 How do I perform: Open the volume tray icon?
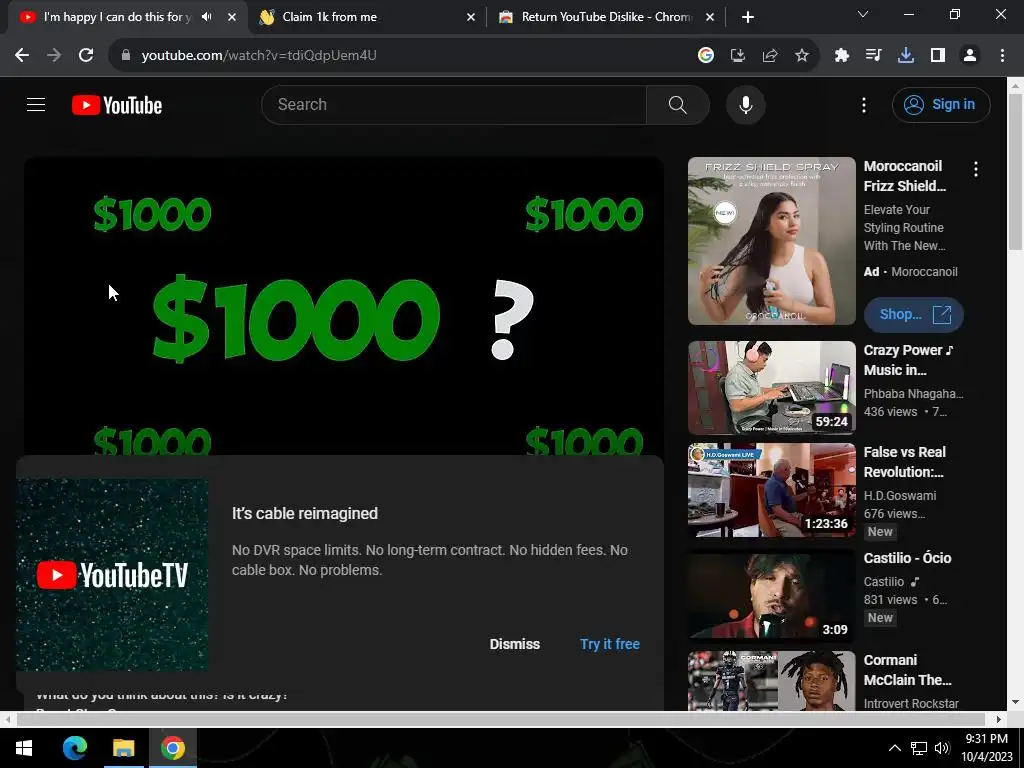click(941, 748)
